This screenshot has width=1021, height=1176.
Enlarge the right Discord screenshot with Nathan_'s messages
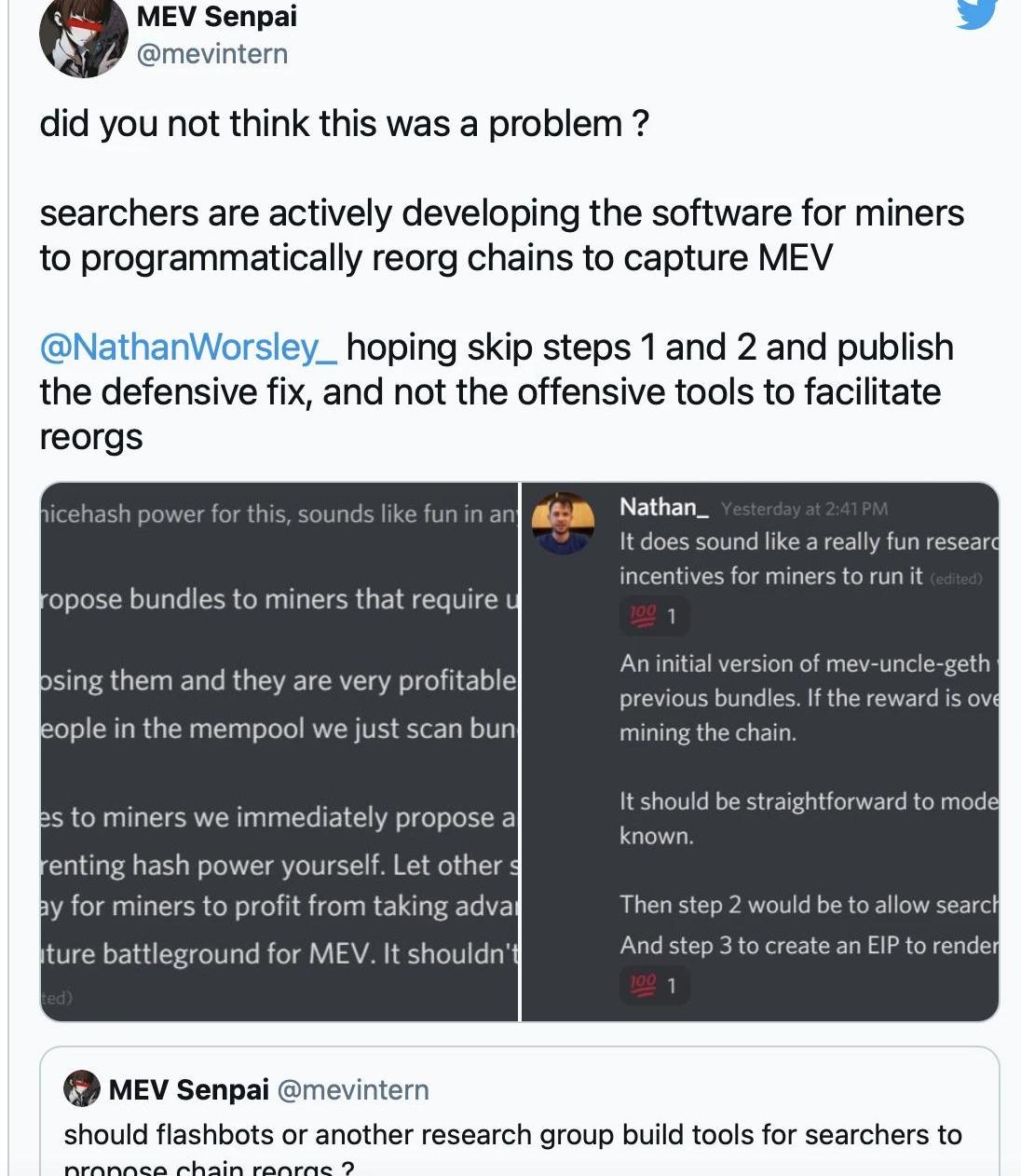[760, 751]
